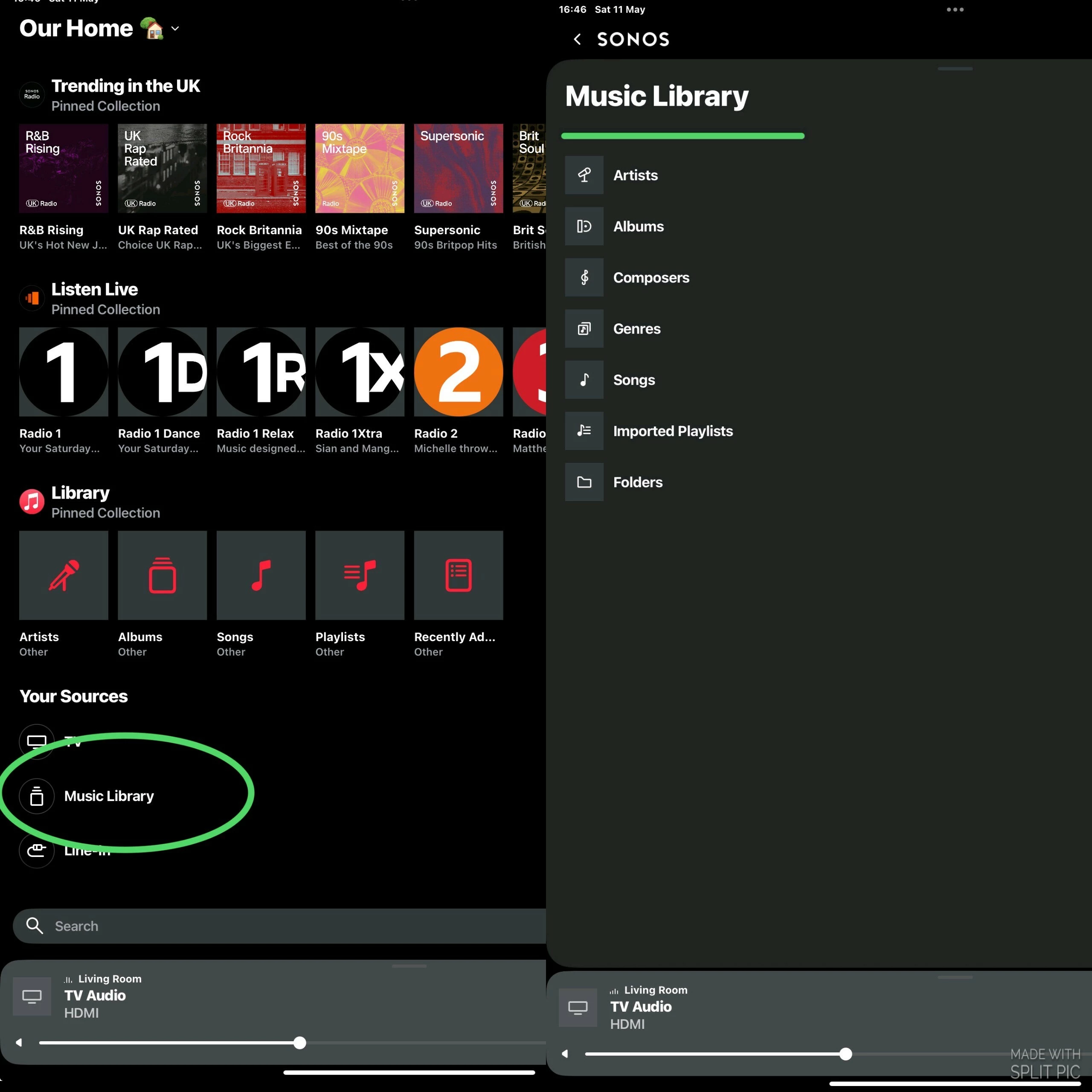The width and height of the screenshot is (1092, 1092).
Task: Click the left now-playing bar drag handle
Action: 409,966
